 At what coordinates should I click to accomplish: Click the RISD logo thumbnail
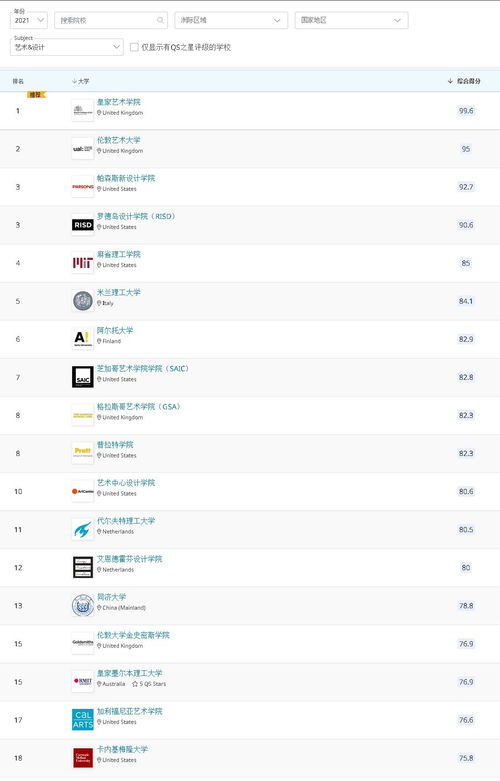click(83, 225)
